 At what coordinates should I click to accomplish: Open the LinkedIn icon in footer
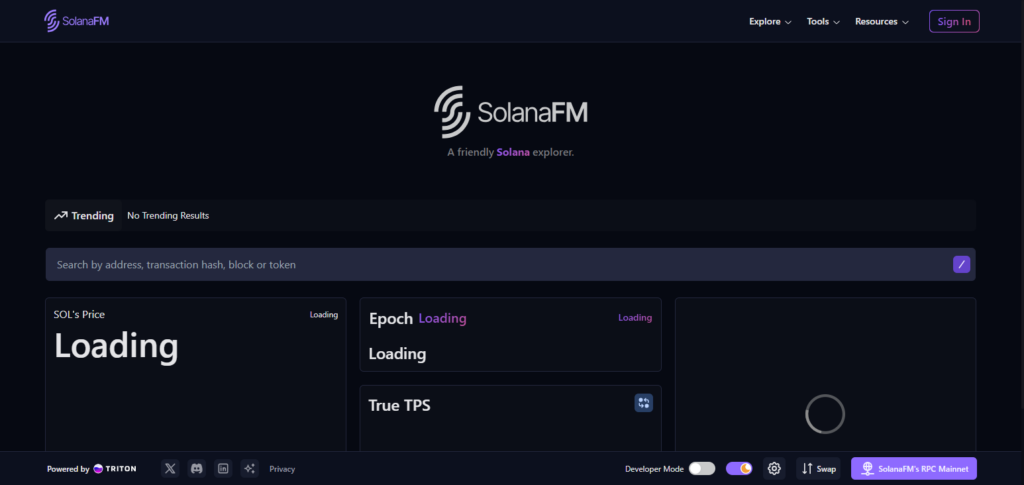(223, 469)
